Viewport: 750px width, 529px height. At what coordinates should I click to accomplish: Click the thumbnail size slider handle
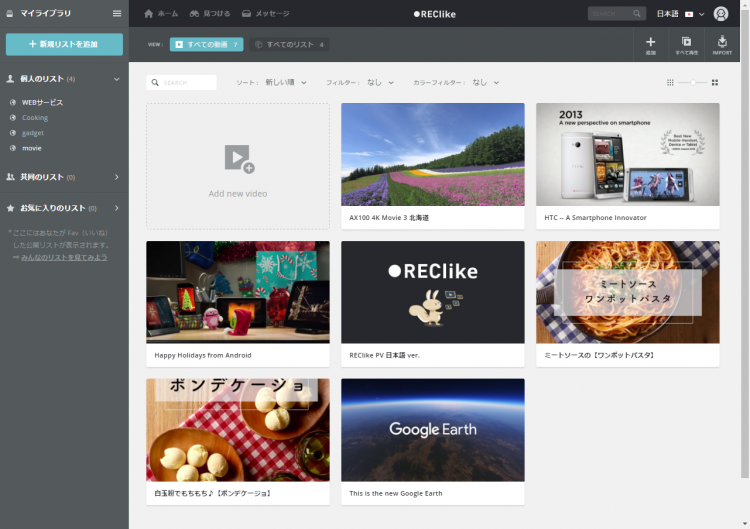pos(693,83)
